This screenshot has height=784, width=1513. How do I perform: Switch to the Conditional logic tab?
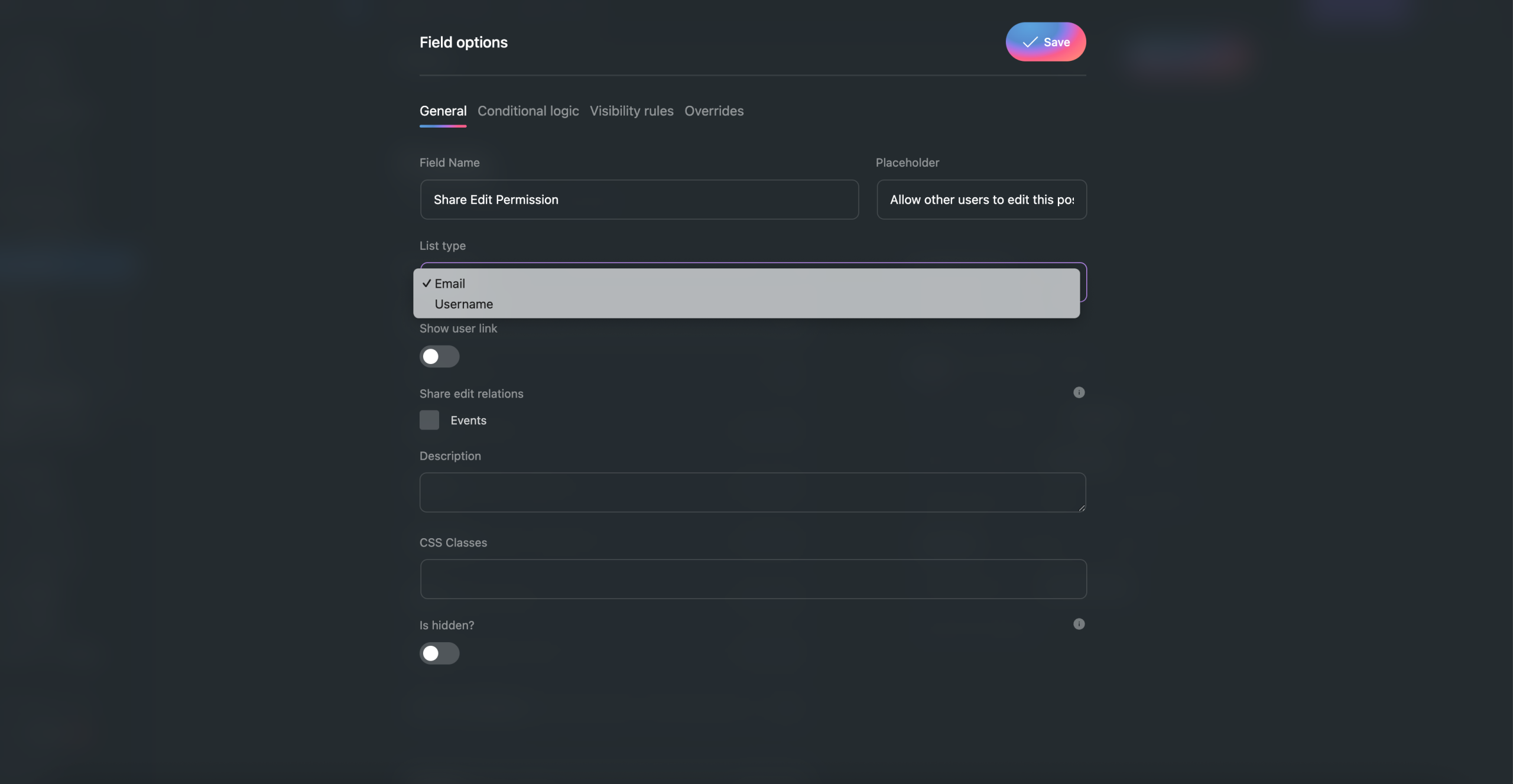pos(528,111)
